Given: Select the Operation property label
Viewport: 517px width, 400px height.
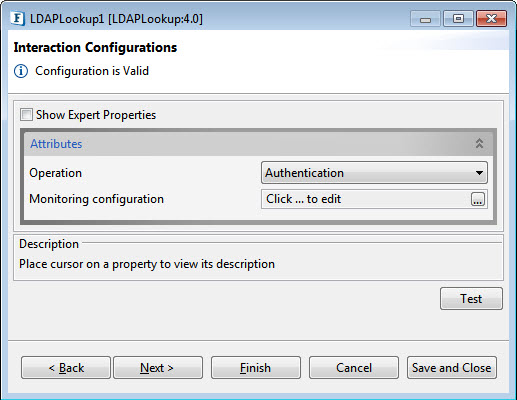Looking at the screenshot, I should pyautogui.click(x=55, y=173).
